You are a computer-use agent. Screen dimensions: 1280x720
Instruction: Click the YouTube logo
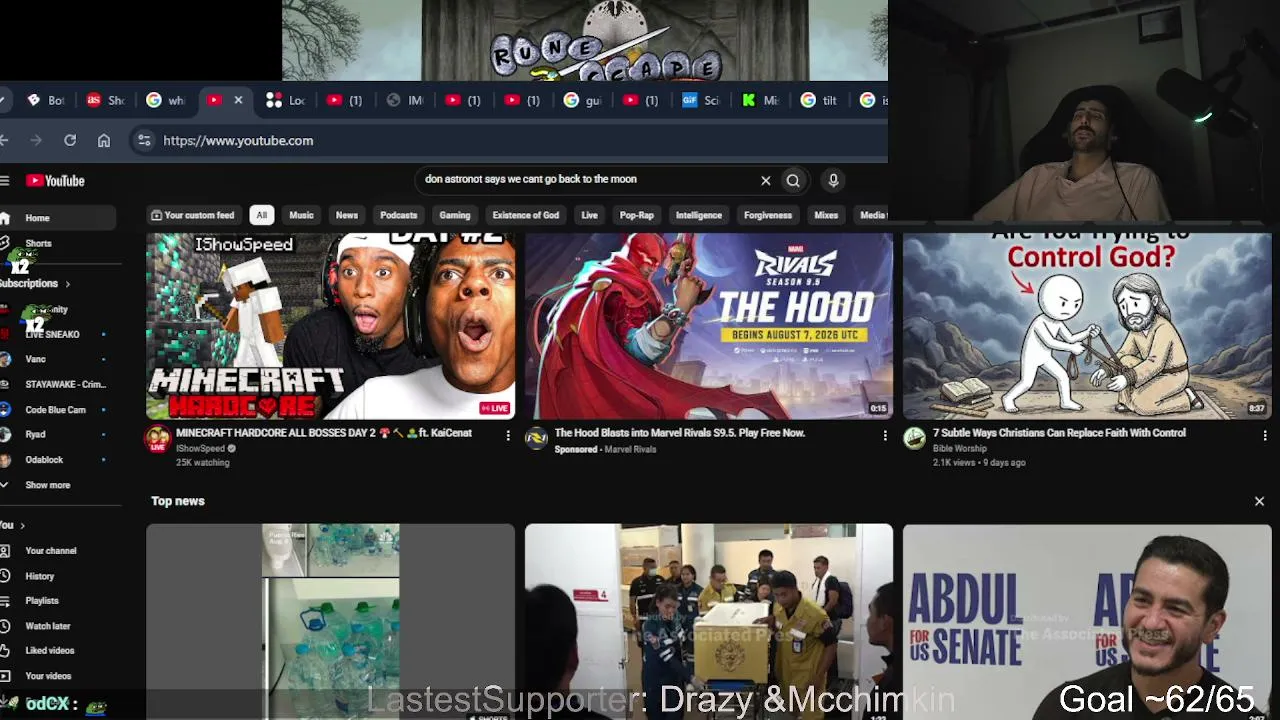(55, 181)
